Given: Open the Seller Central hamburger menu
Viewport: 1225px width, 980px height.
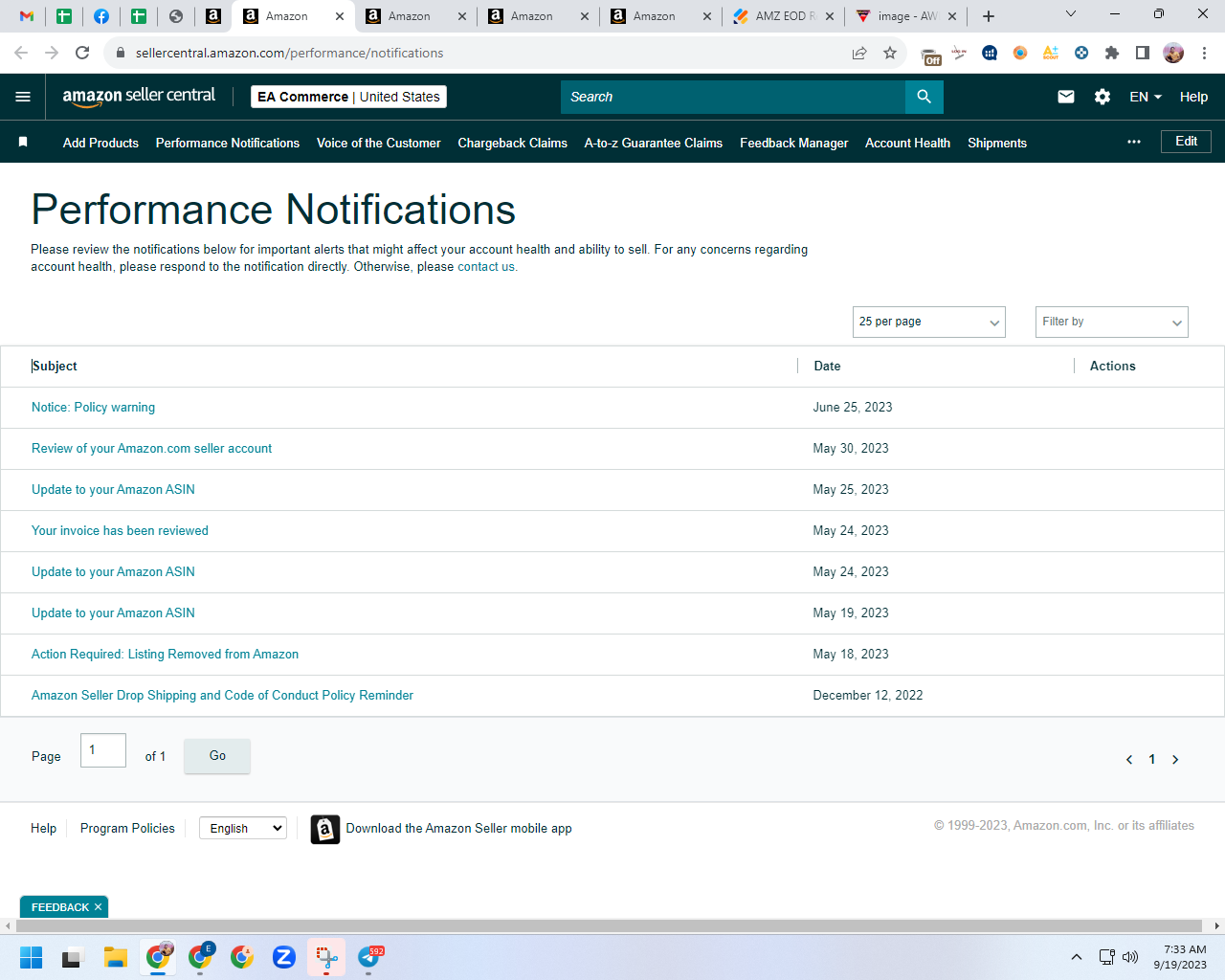Looking at the screenshot, I should pos(23,97).
